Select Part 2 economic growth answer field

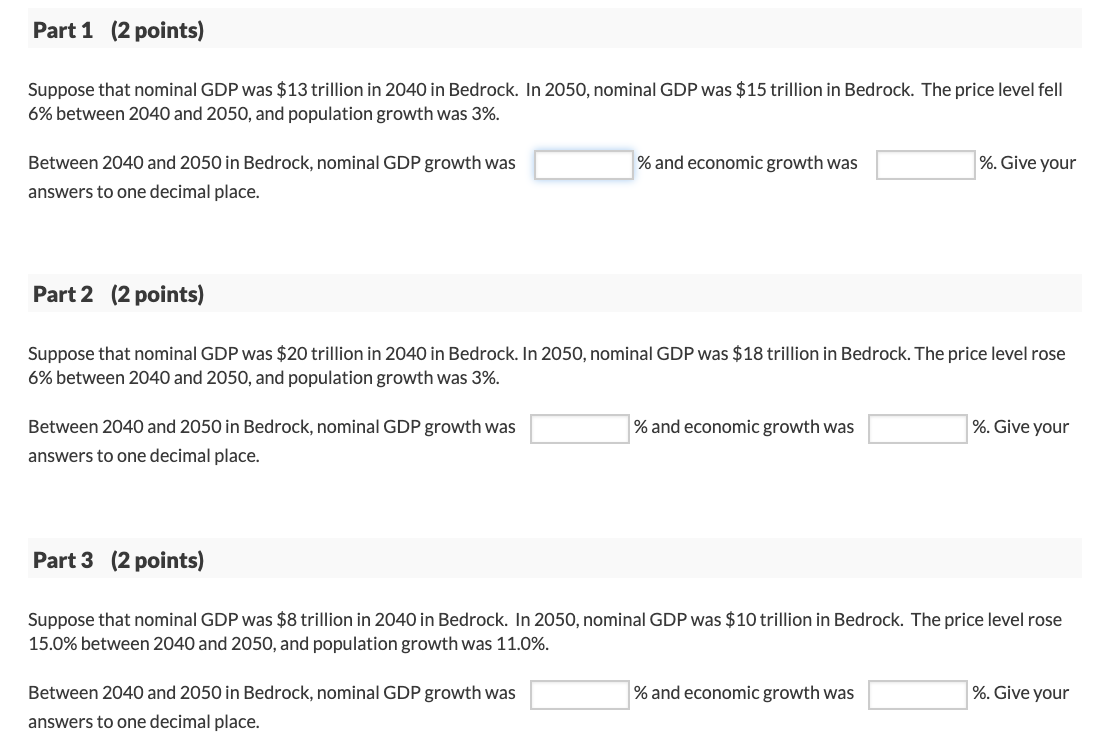click(917, 429)
